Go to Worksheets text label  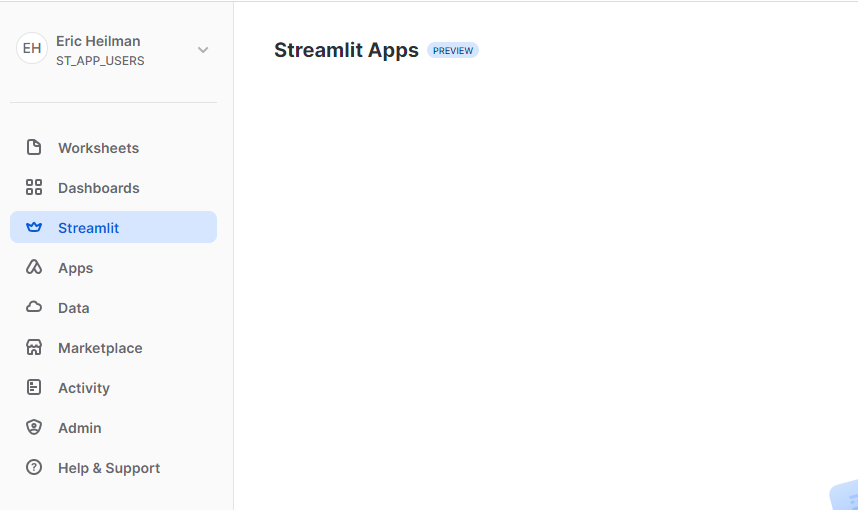(98, 148)
